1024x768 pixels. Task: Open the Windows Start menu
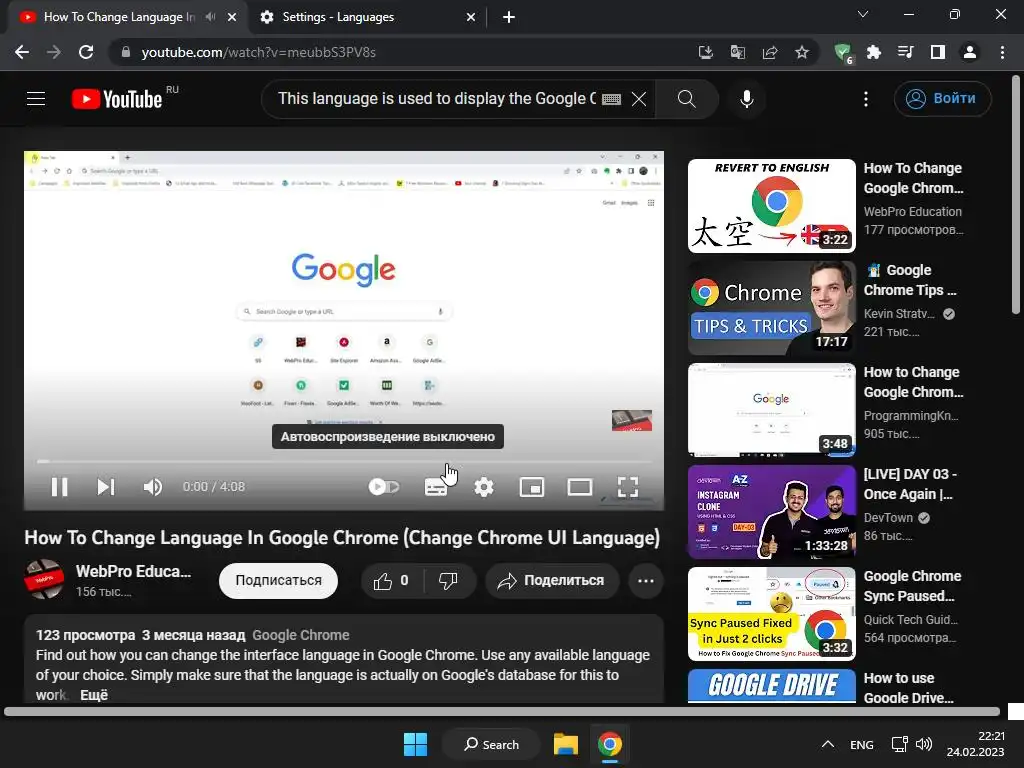point(415,744)
